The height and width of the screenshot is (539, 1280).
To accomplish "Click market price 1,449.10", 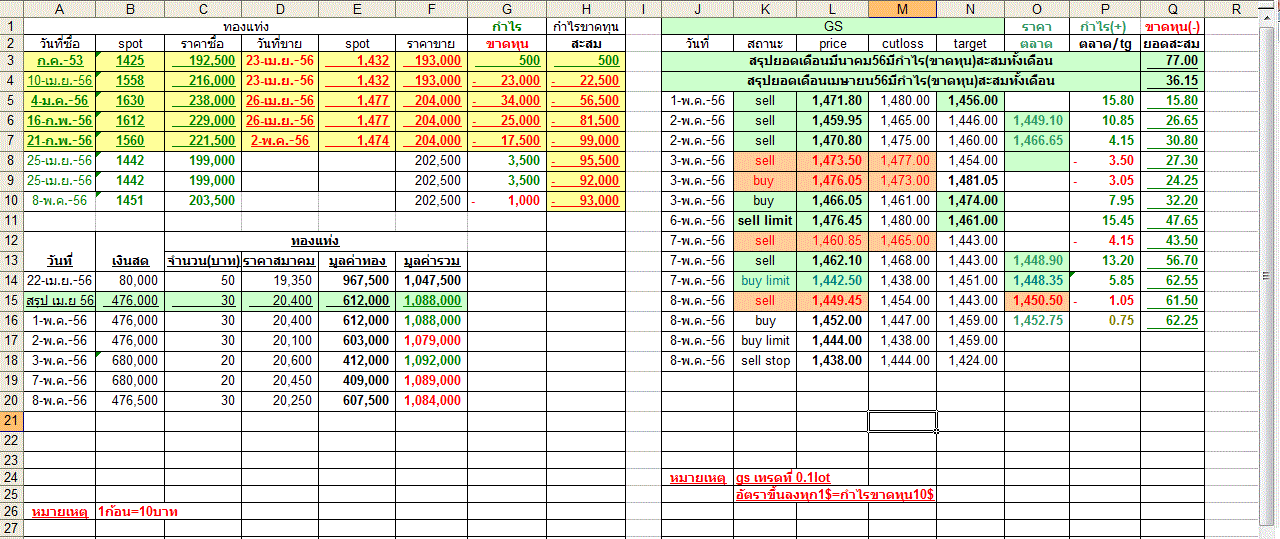I will [x=1037, y=120].
